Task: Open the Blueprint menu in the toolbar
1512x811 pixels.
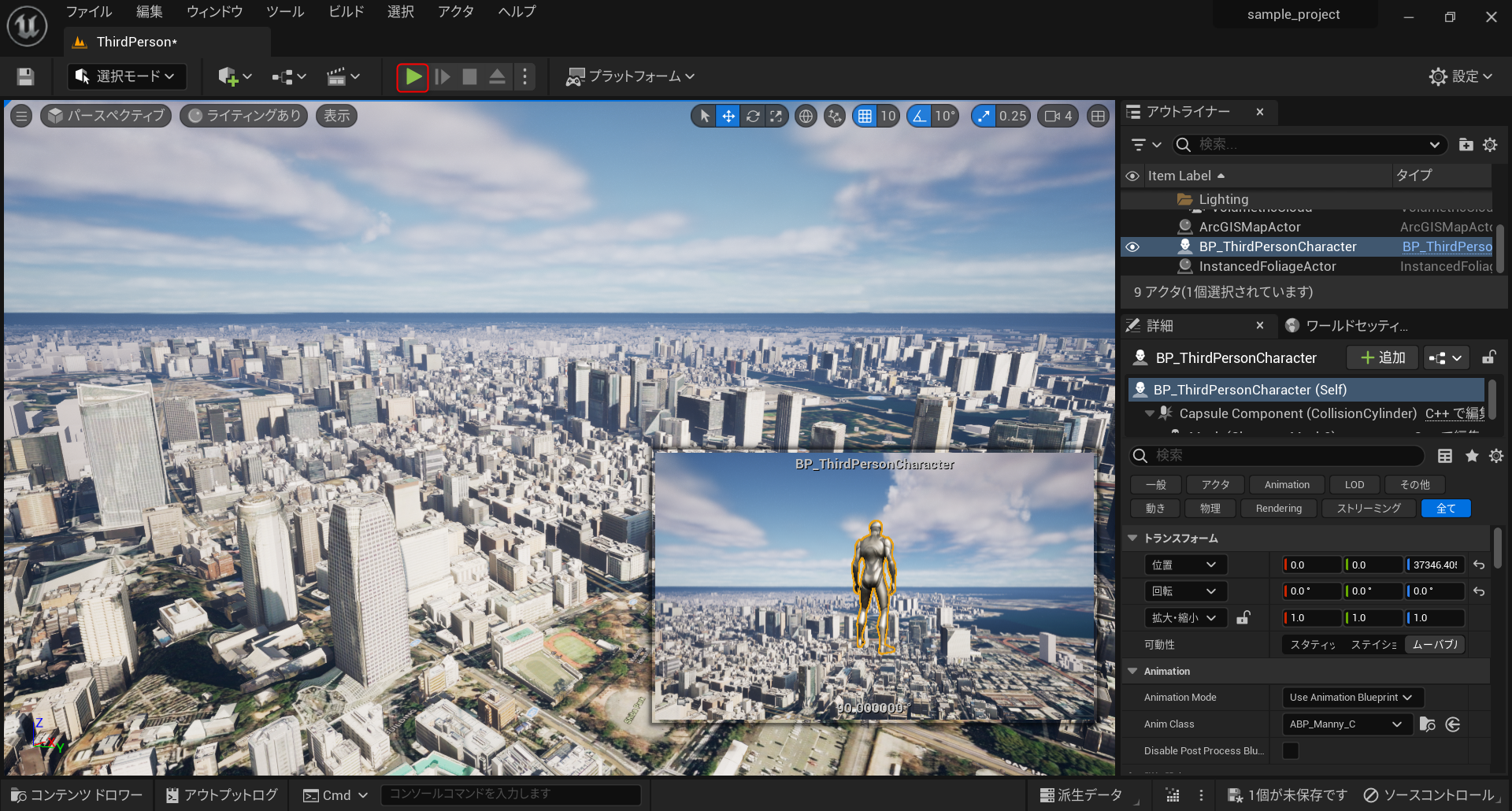Action: click(289, 76)
